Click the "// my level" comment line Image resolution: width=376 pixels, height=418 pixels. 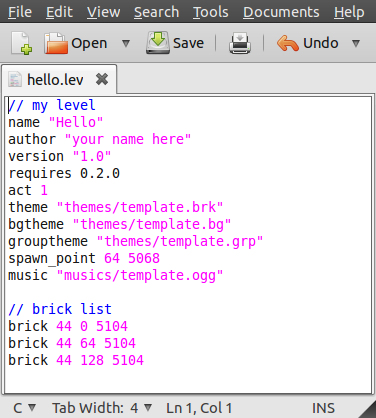[x=52, y=105]
